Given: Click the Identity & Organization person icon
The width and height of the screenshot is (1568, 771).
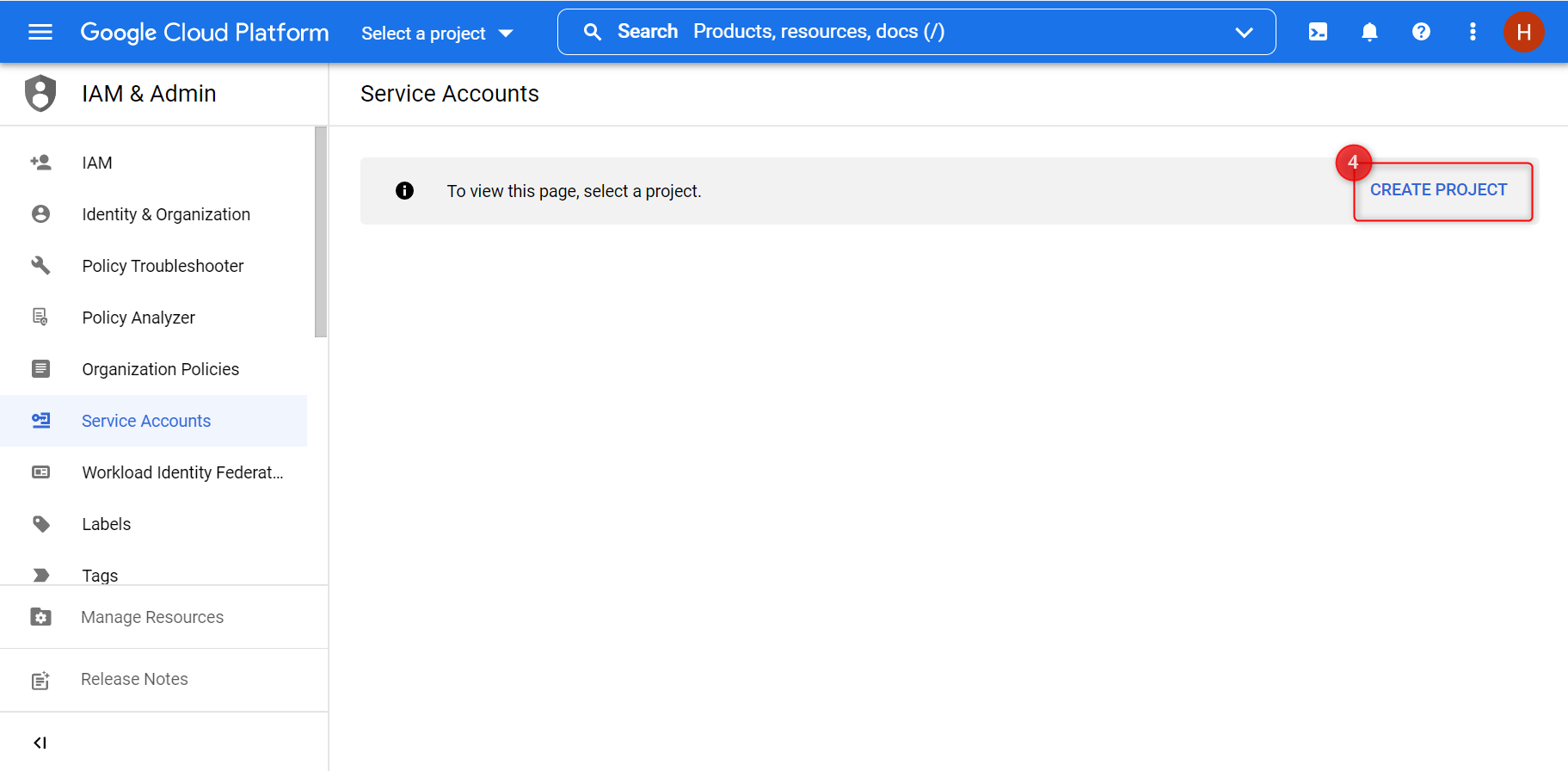Looking at the screenshot, I should (x=40, y=213).
